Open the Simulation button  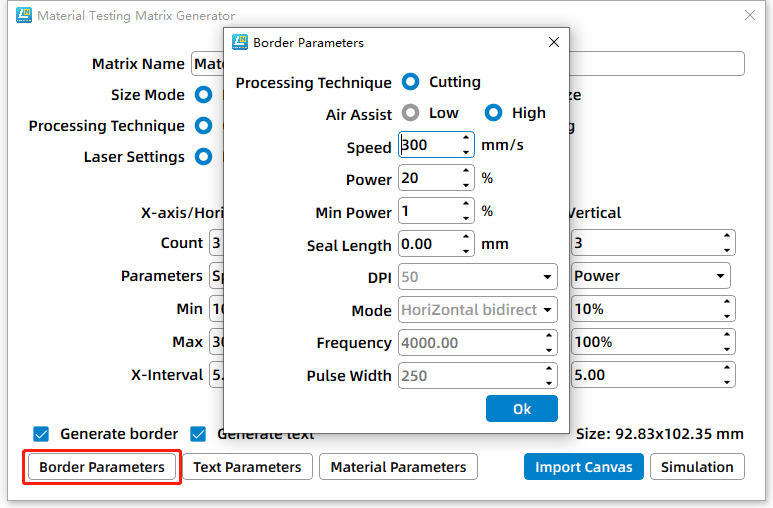pos(697,467)
